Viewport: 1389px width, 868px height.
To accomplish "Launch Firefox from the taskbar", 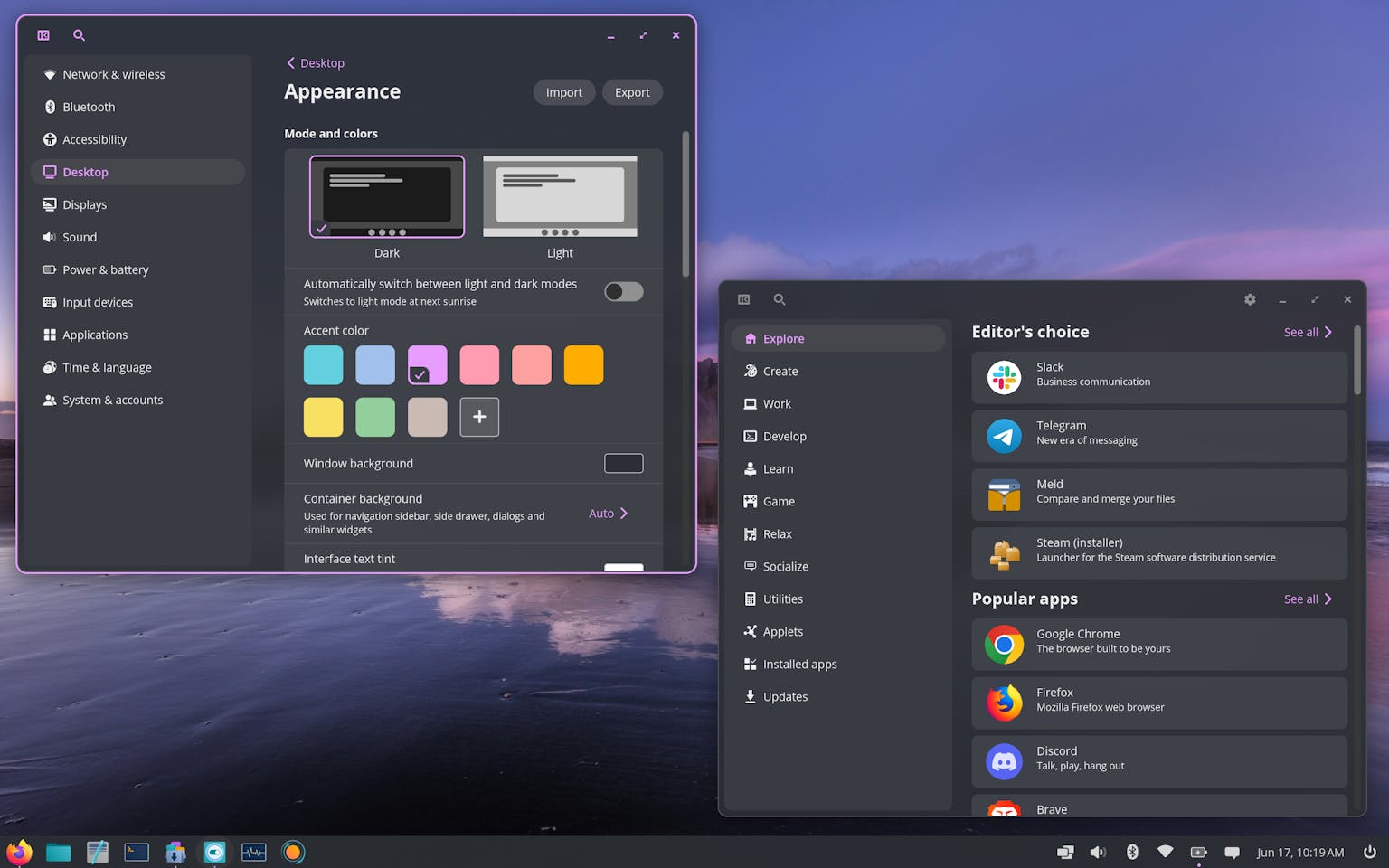I will tap(19, 852).
